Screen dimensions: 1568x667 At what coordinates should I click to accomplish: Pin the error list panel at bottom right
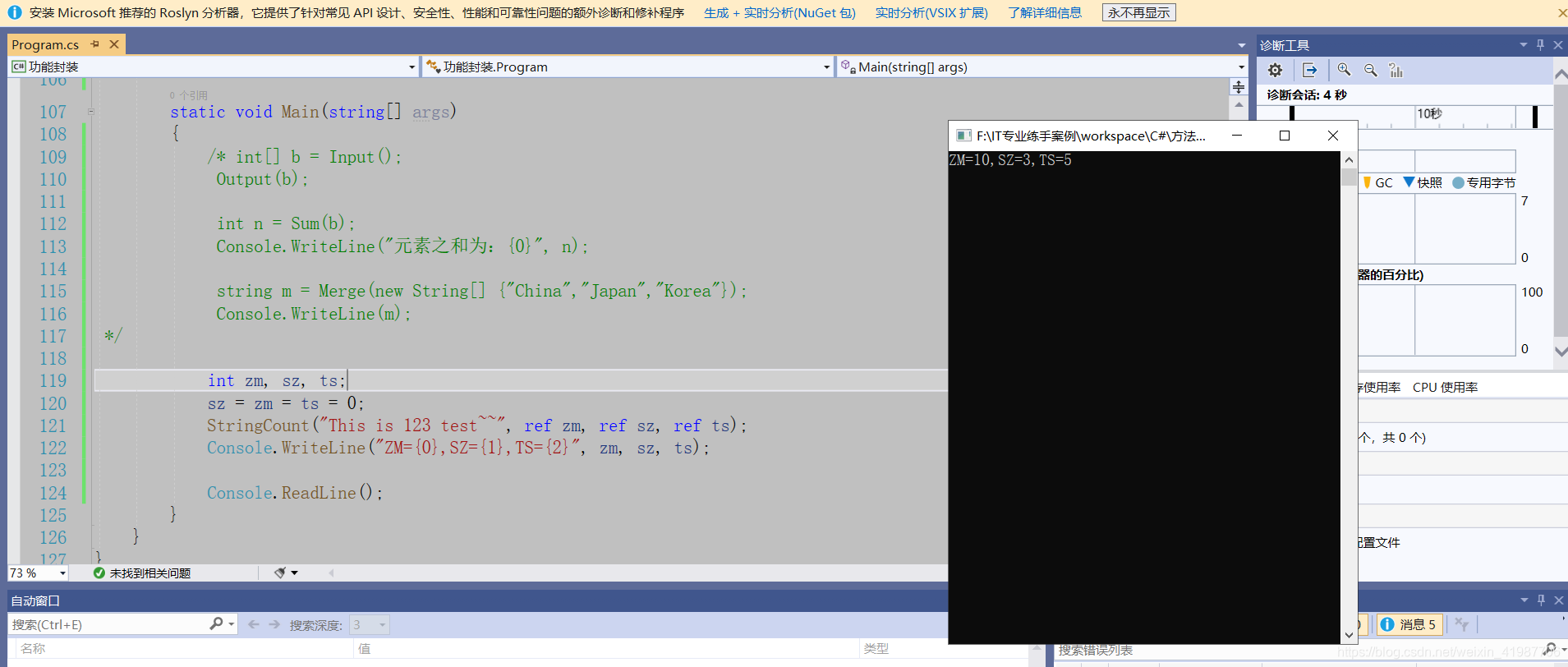[1541, 600]
